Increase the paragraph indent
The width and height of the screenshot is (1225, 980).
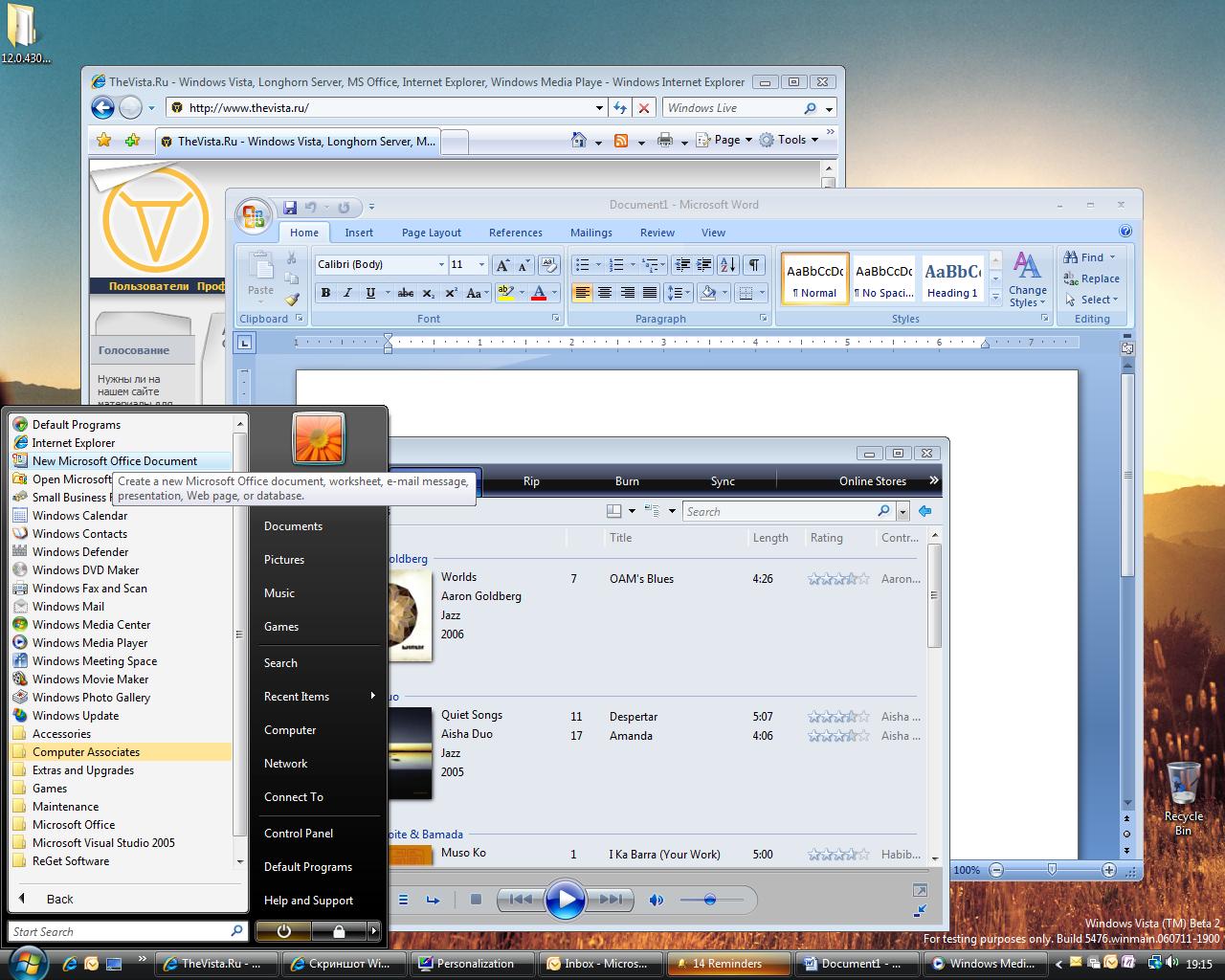point(703,265)
